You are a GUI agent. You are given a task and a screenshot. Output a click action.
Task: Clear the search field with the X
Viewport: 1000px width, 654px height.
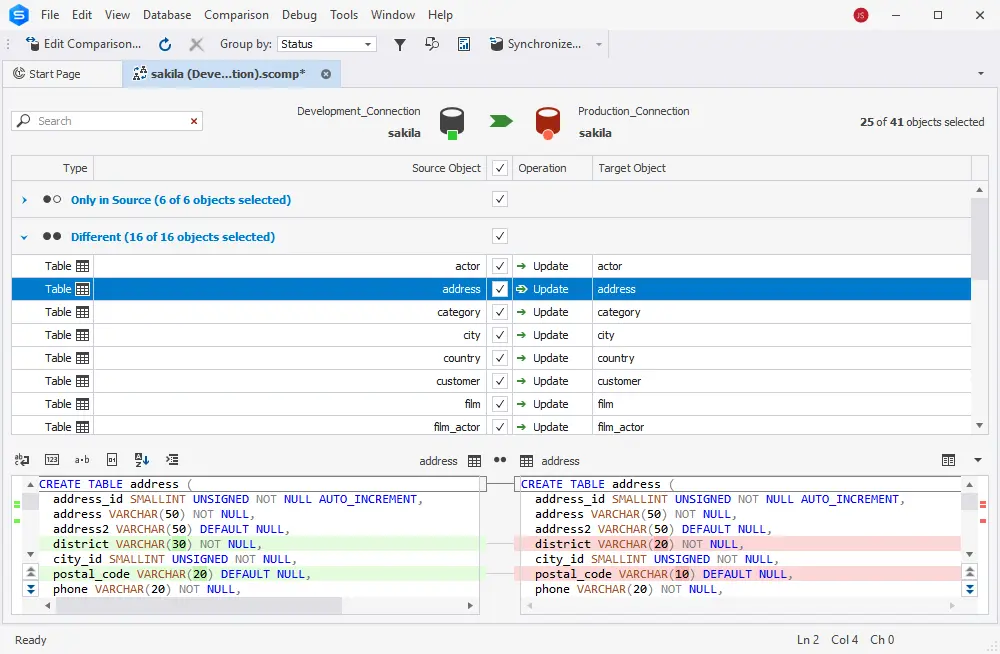(x=195, y=120)
